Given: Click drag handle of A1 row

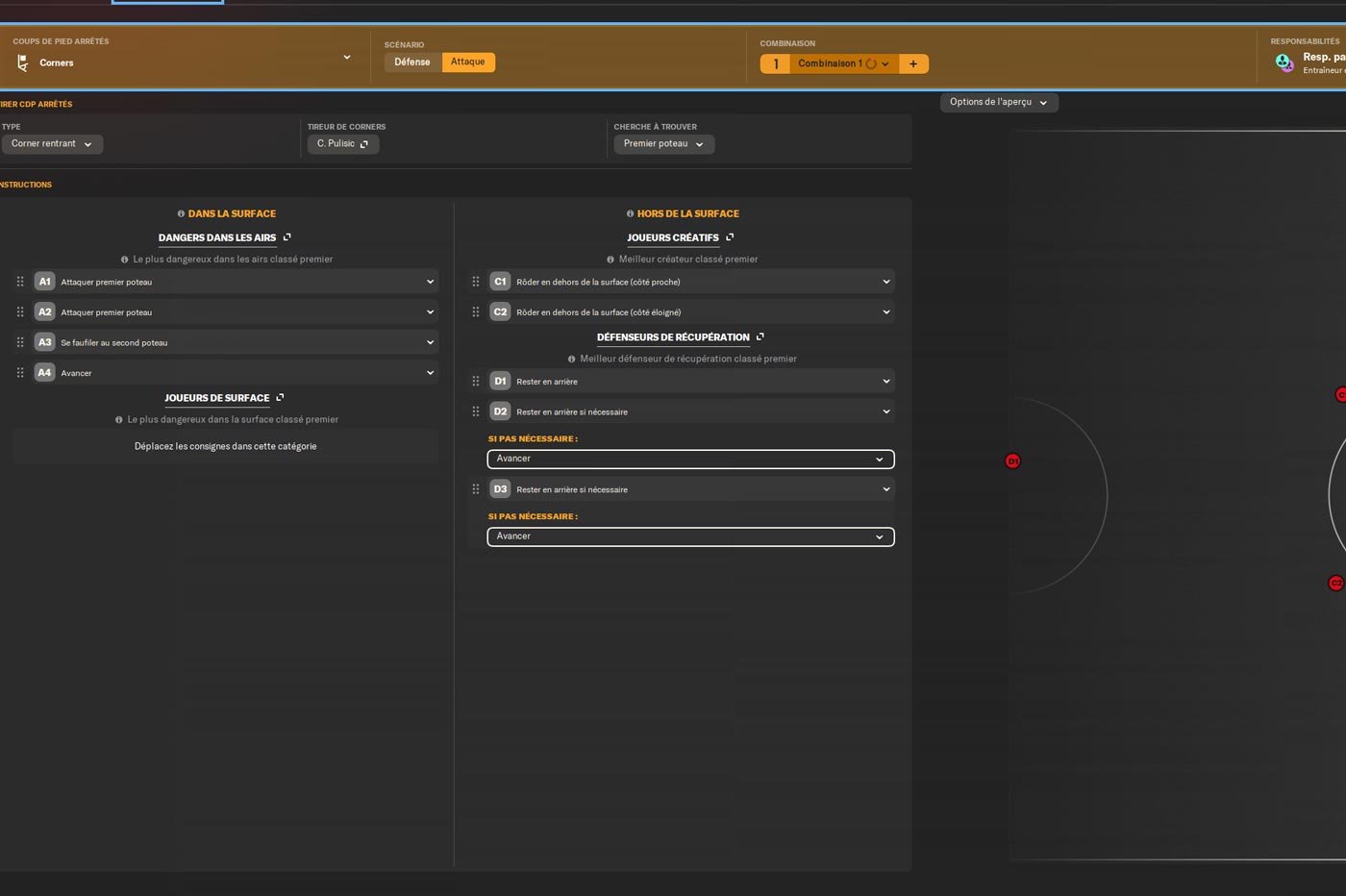Looking at the screenshot, I should pos(20,282).
